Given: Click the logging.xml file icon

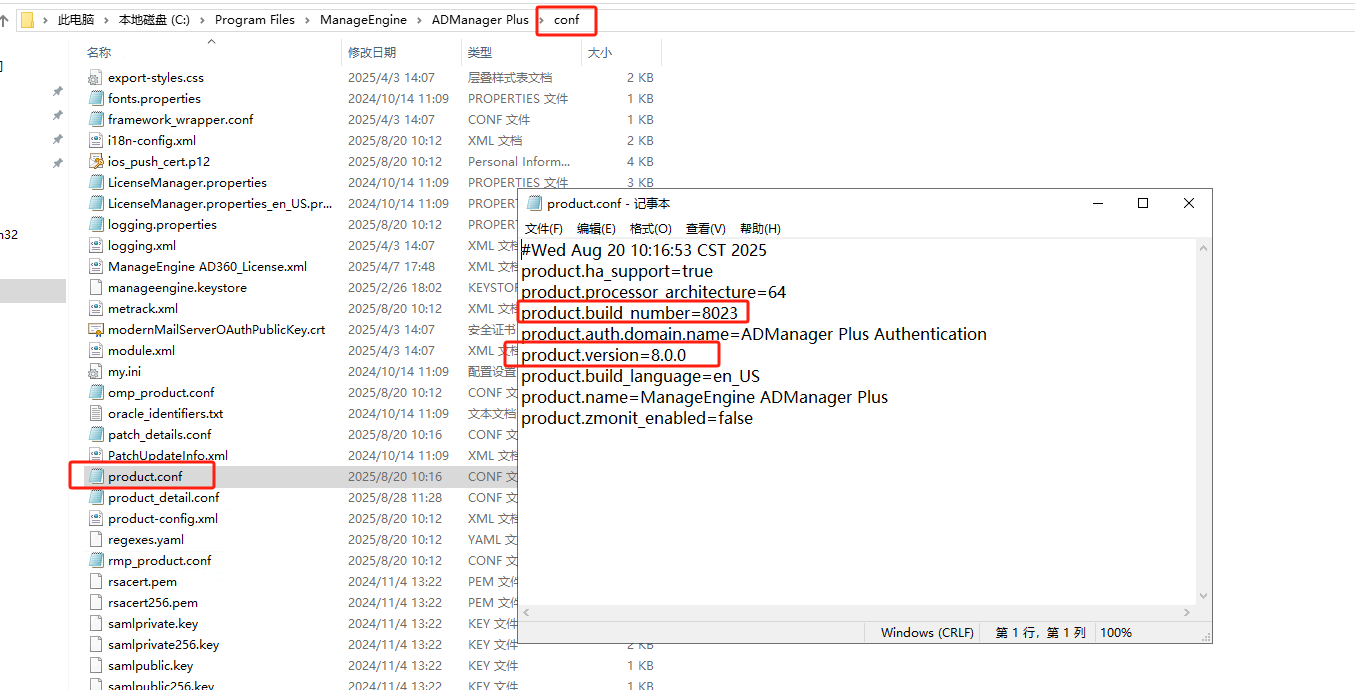Looking at the screenshot, I should pyautogui.click(x=95, y=246).
